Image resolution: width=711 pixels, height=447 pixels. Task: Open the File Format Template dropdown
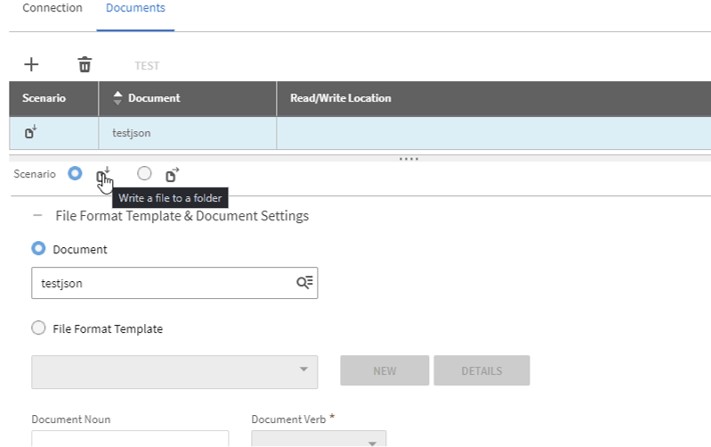point(175,372)
